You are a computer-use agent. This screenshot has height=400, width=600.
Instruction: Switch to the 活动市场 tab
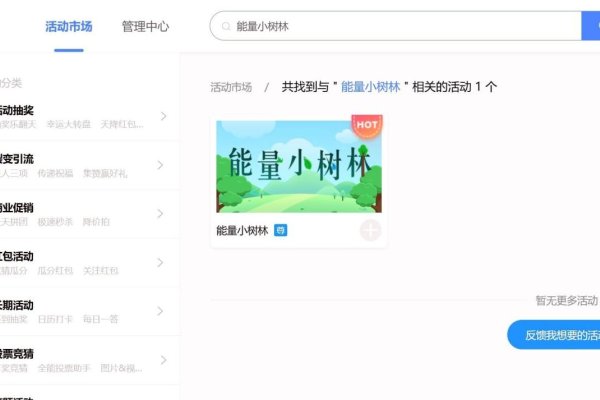click(x=69, y=26)
